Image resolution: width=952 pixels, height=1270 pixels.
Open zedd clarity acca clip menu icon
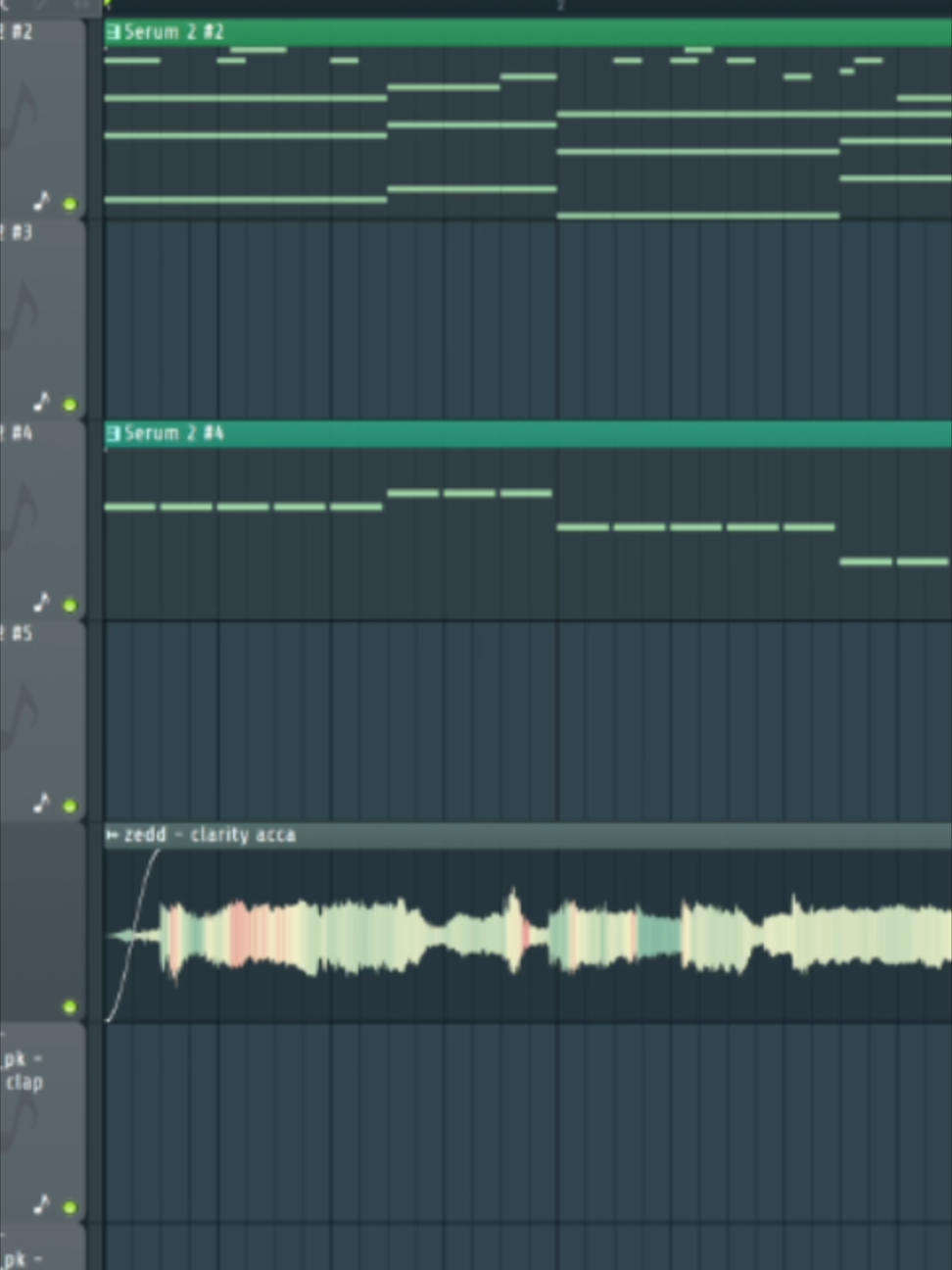(113, 835)
